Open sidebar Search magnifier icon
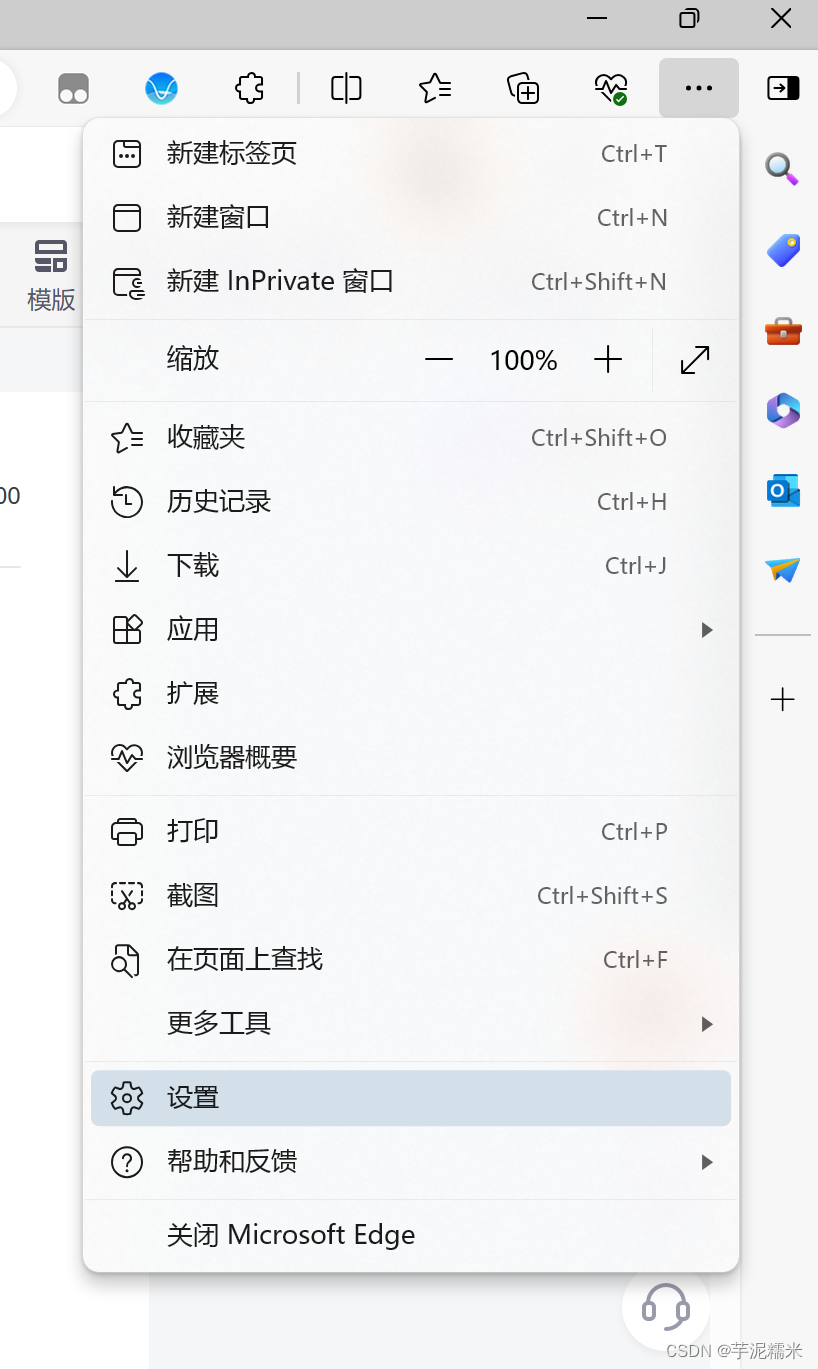Image resolution: width=818 pixels, height=1369 pixels. 783,169
